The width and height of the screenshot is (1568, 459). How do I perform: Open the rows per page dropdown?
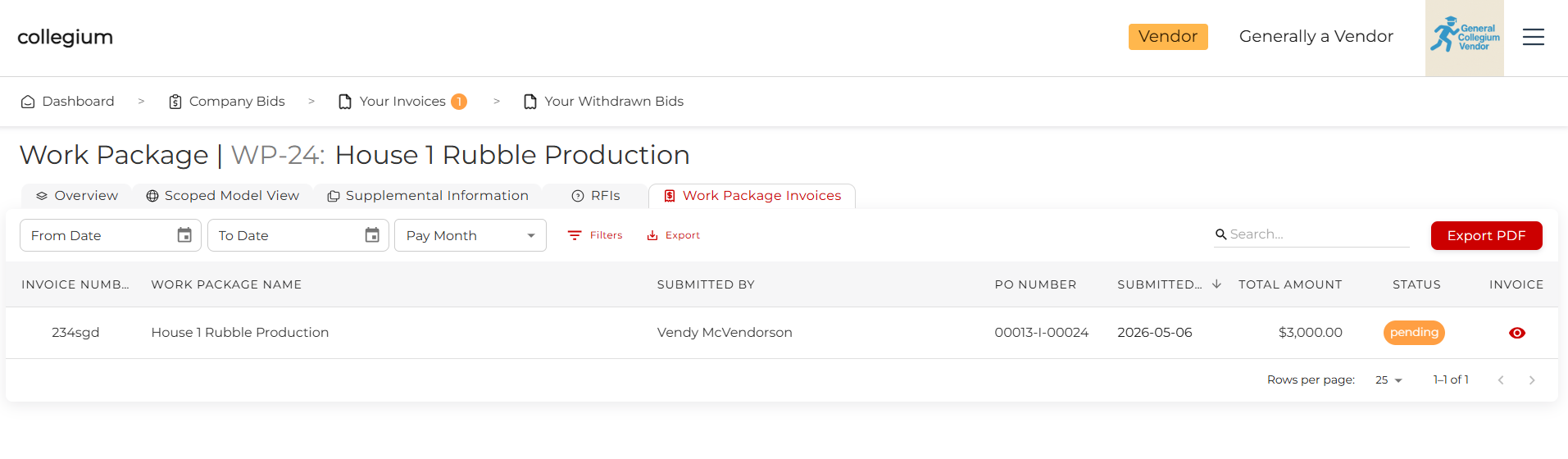(1389, 380)
